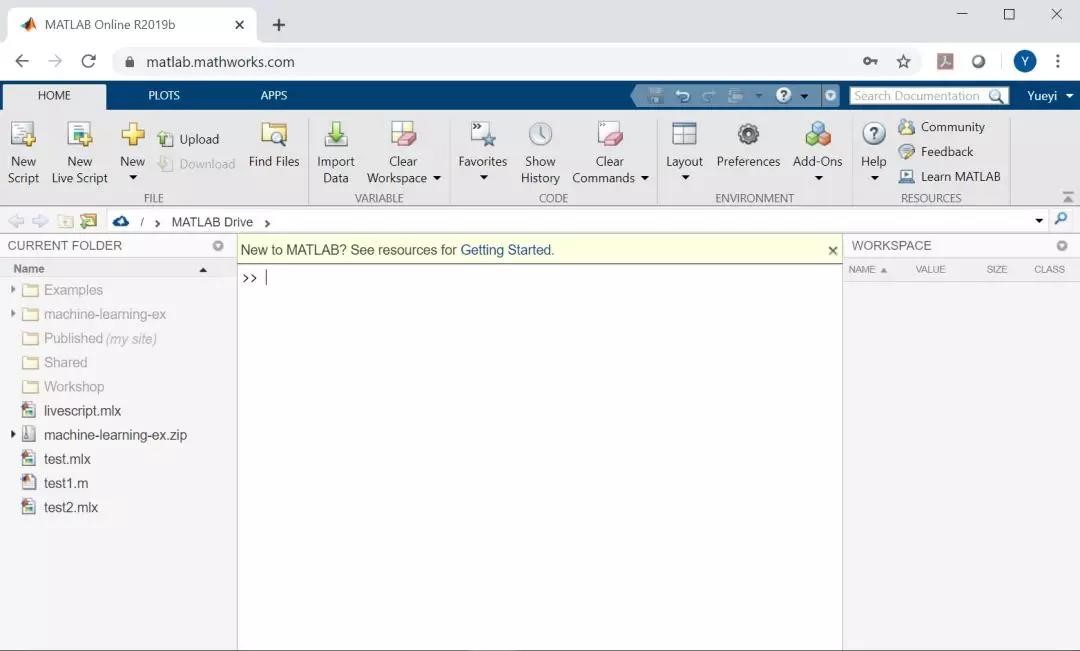This screenshot has height=651, width=1080.
Task: Open Chrome three-dot menu
Action: tap(1057, 61)
